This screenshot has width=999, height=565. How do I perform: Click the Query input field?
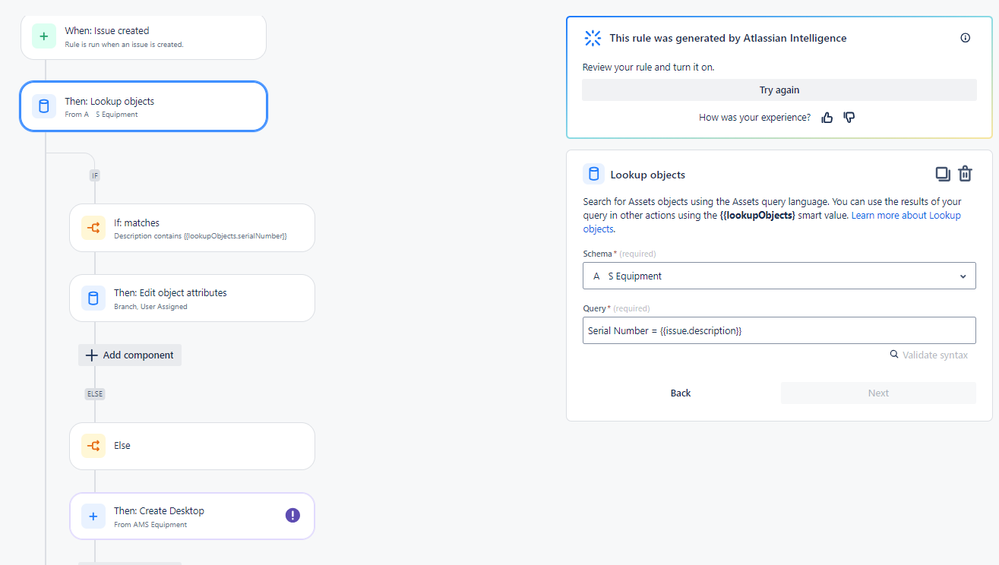pyautogui.click(x=779, y=331)
